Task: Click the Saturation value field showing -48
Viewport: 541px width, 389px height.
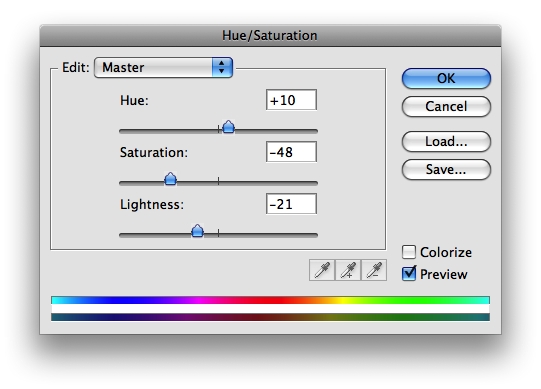Action: 292,152
